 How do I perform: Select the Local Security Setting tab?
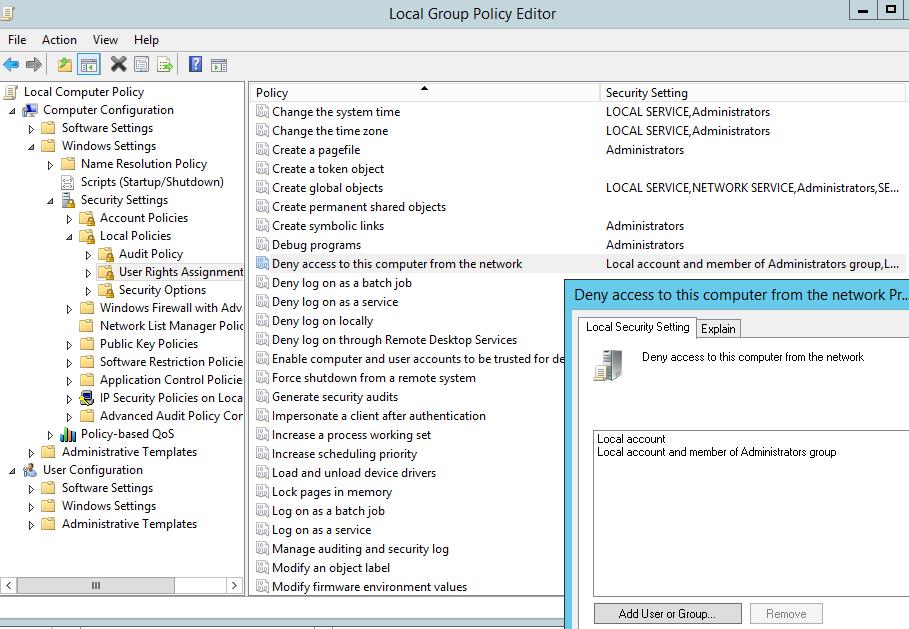[x=638, y=327]
